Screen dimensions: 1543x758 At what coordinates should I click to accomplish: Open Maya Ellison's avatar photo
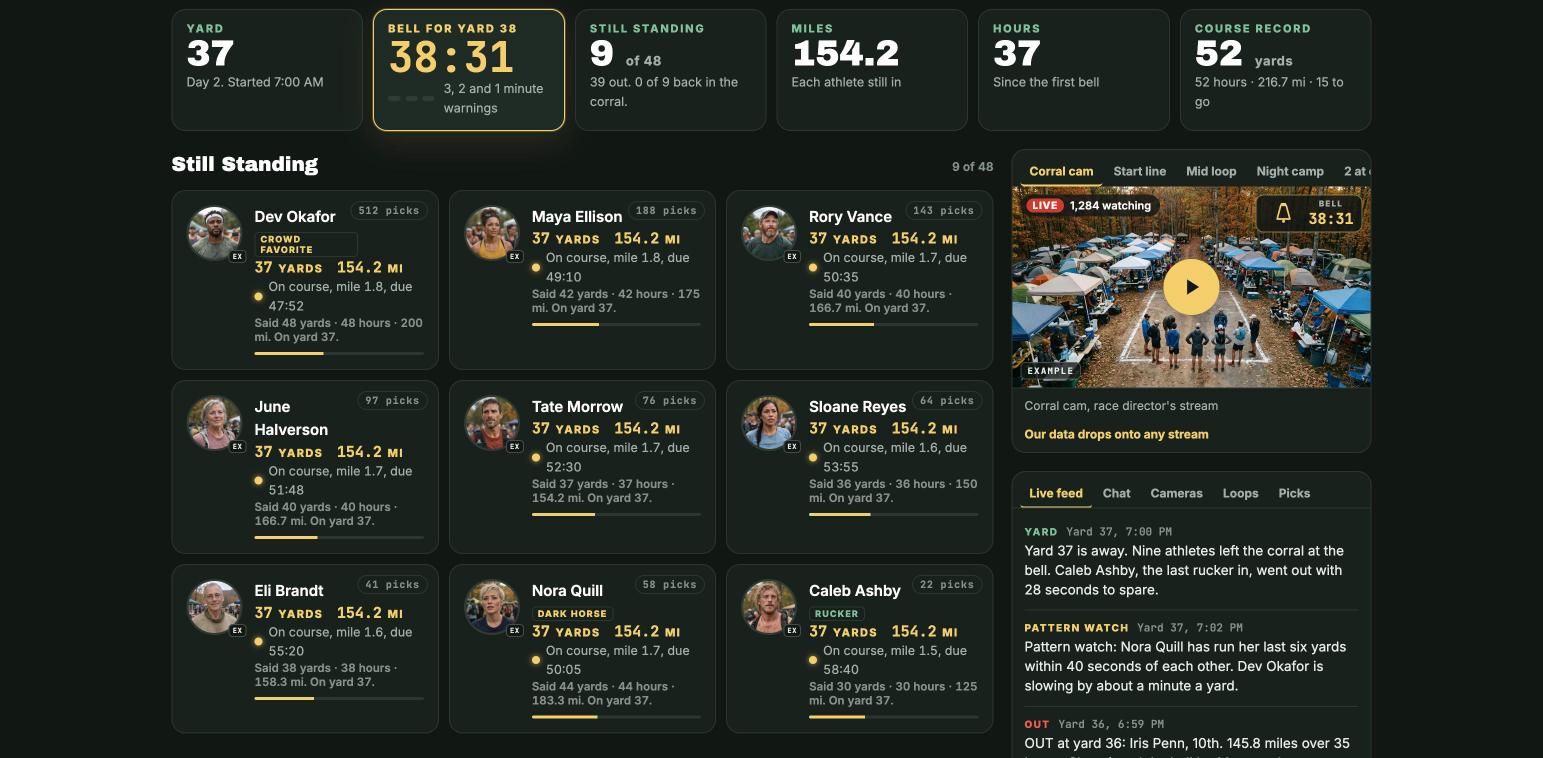coord(492,233)
